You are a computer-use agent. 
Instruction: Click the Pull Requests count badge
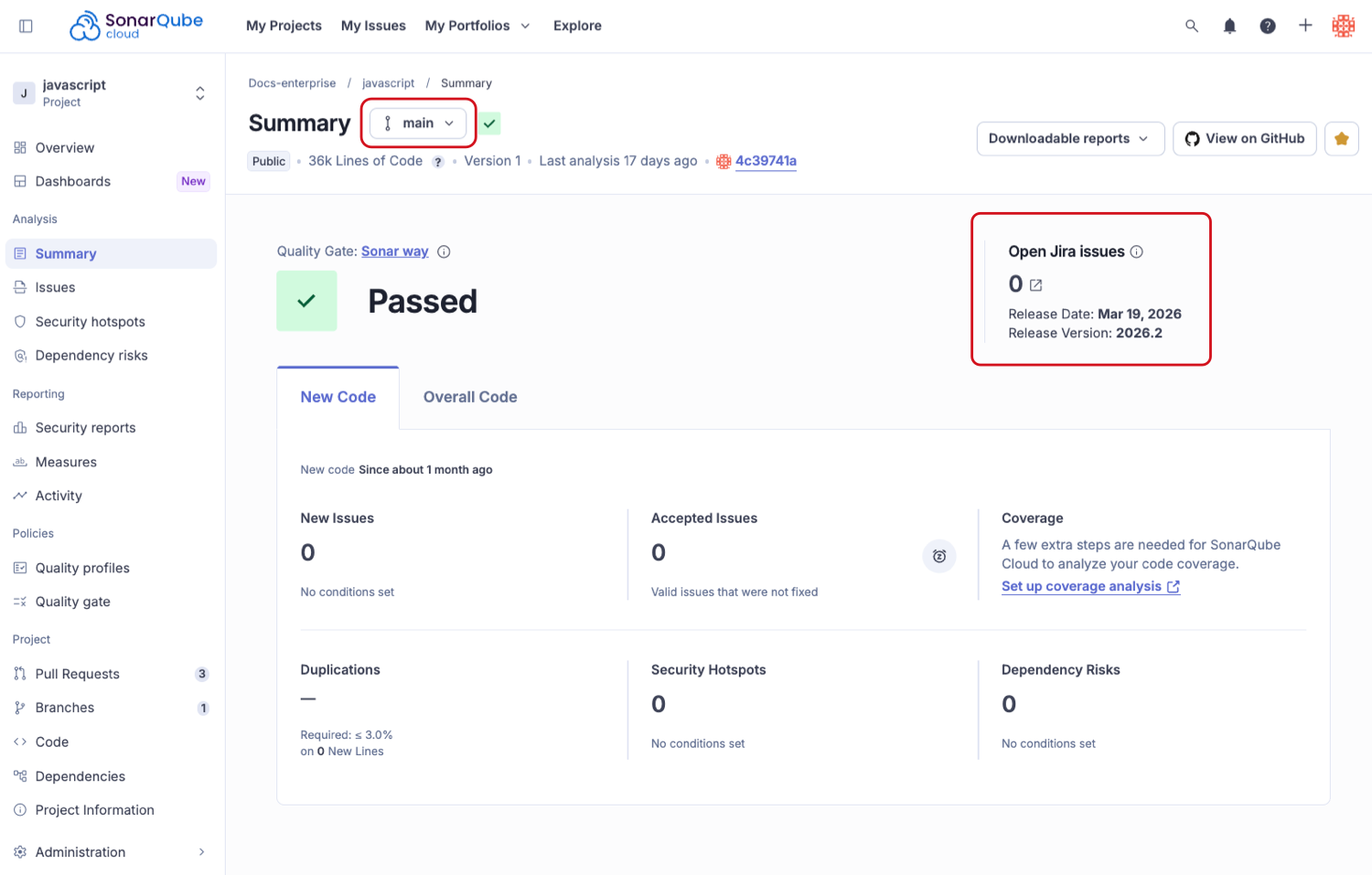201,673
